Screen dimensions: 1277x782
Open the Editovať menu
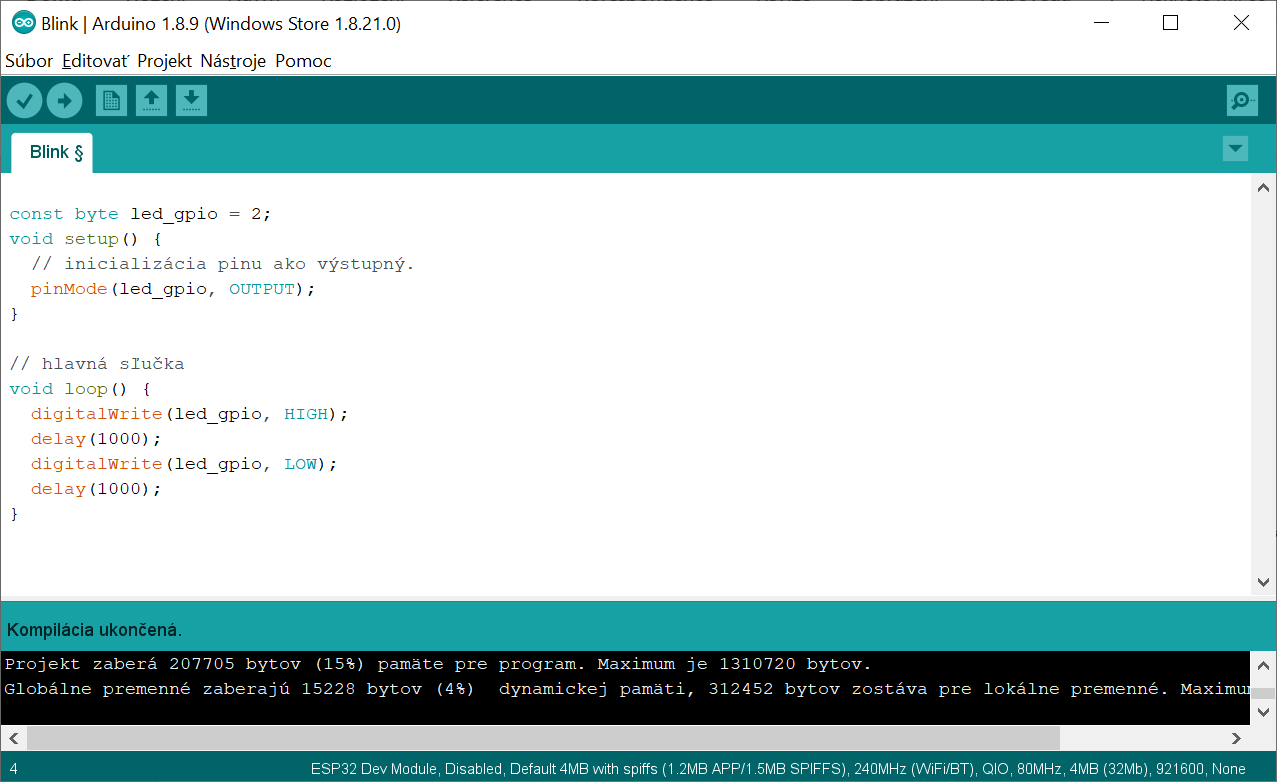(x=95, y=61)
